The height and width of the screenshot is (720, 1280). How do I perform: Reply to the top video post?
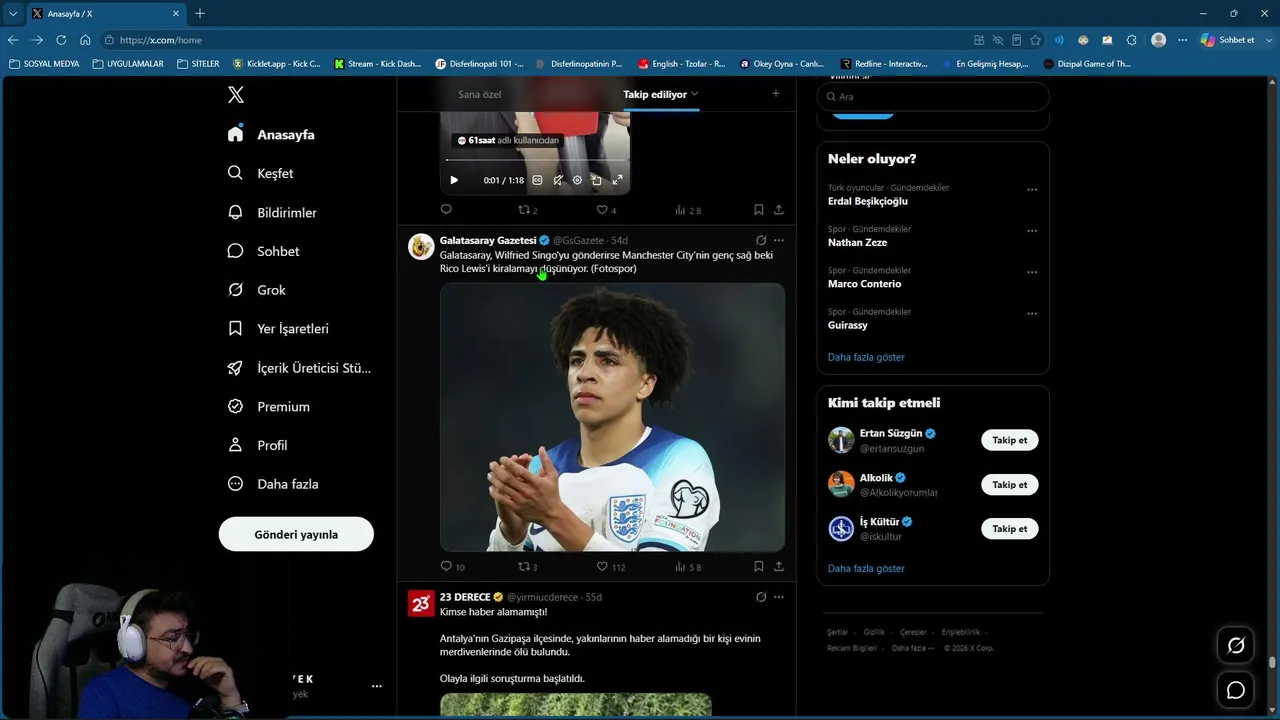[x=446, y=210]
